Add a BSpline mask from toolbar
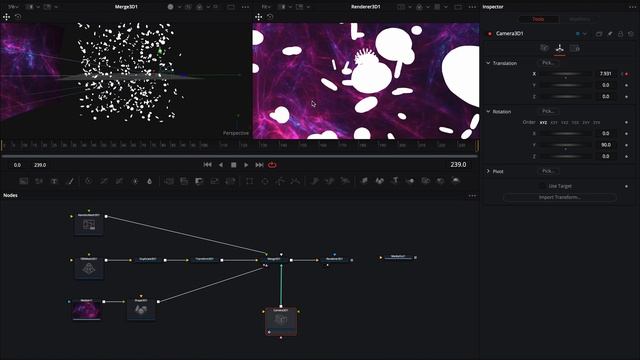Screen dimensions: 640x360 [x=296, y=181]
